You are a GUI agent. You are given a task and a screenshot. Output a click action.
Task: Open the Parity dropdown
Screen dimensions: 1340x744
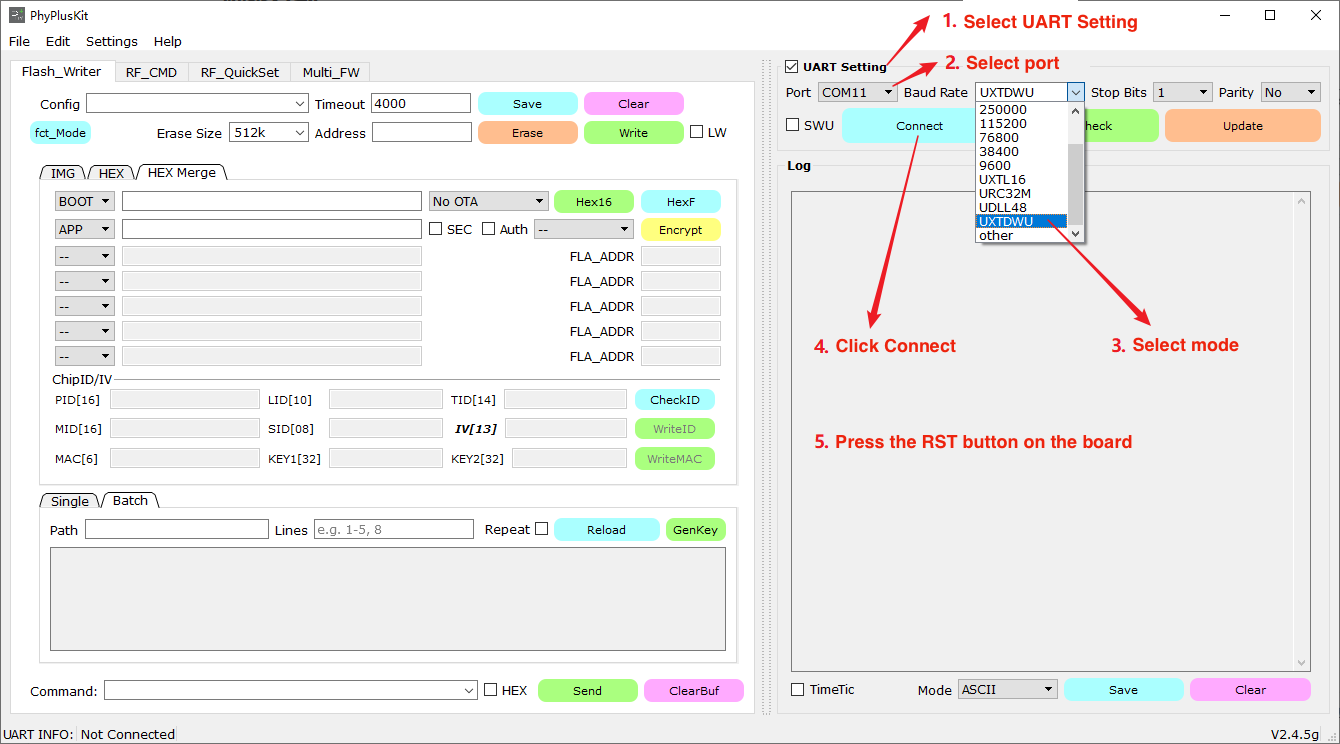click(x=1290, y=92)
